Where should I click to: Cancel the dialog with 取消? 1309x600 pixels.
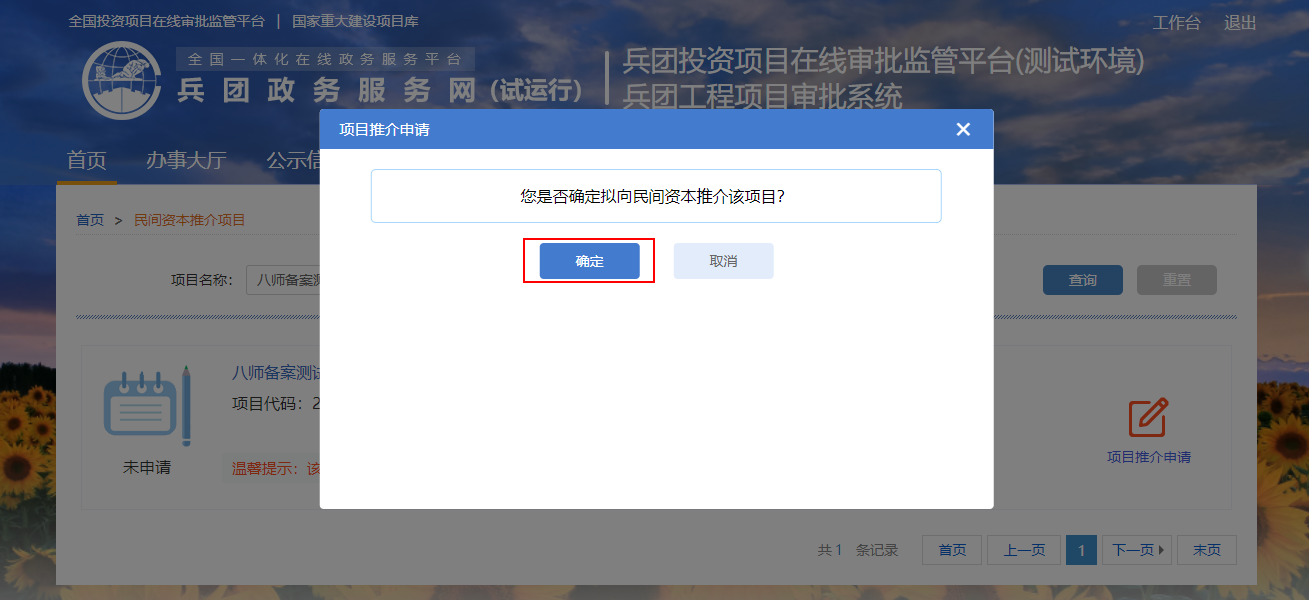pyautogui.click(x=723, y=261)
